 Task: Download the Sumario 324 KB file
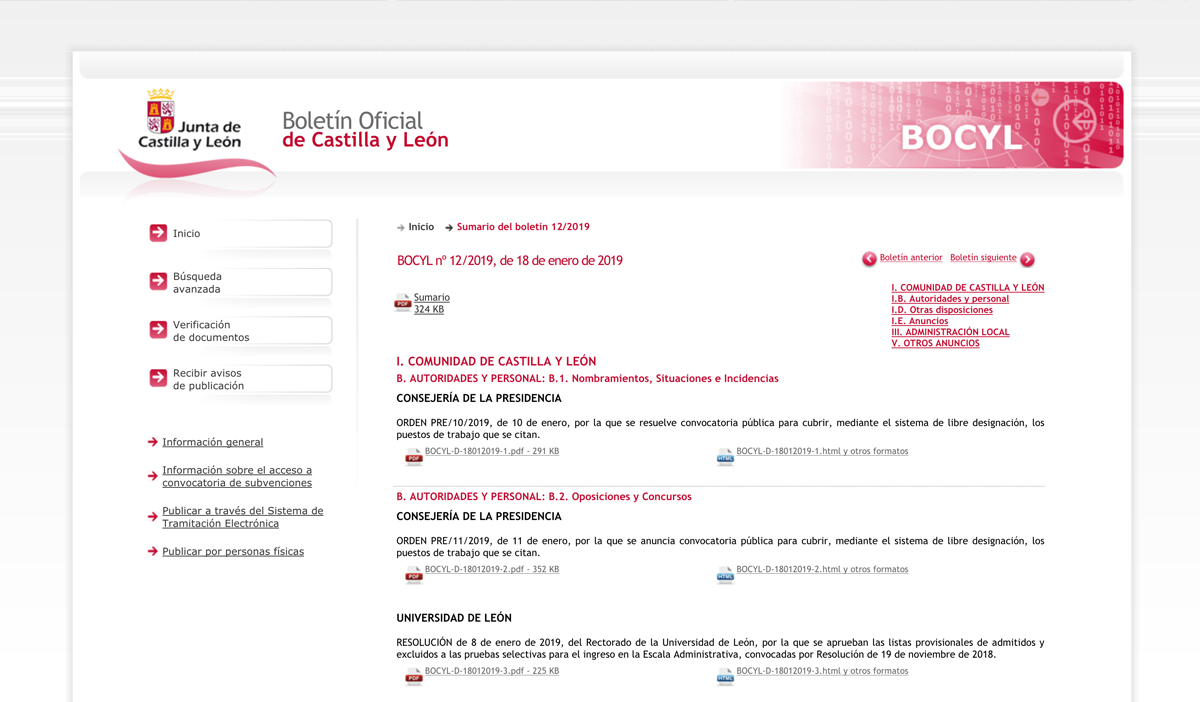[432, 303]
